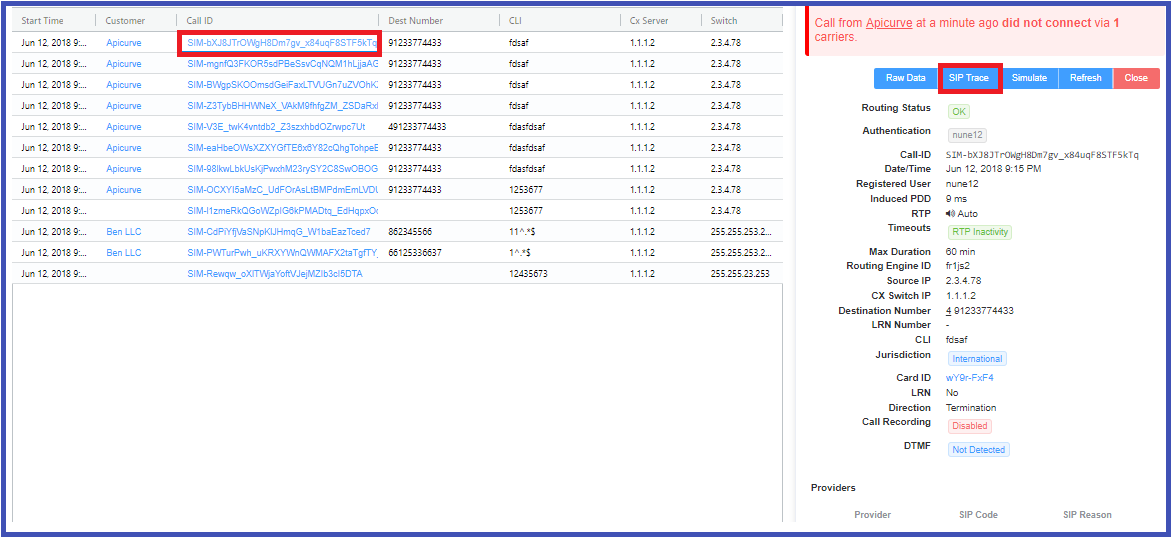
Task: Click the Raw Data button
Action: [905, 78]
